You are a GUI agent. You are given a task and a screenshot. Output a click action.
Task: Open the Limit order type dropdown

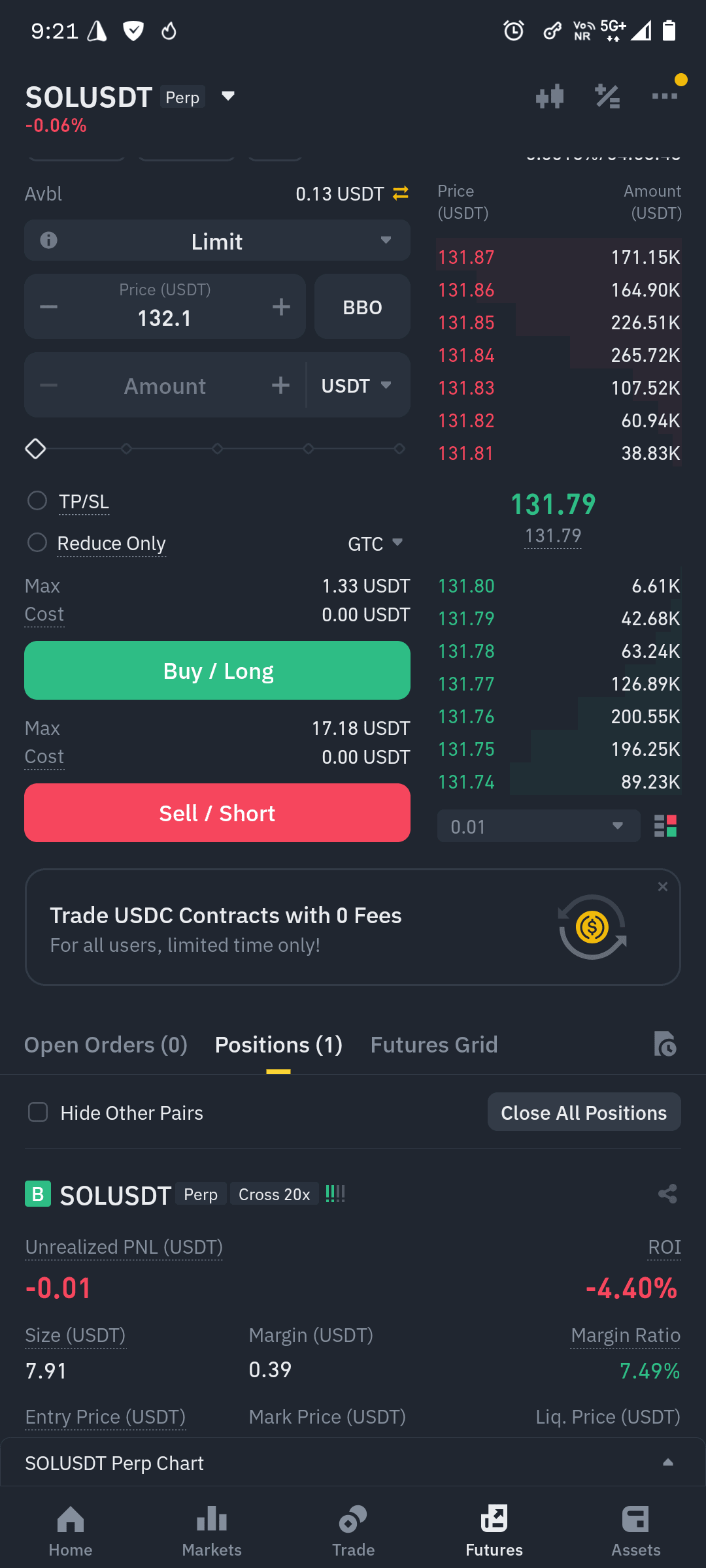(x=217, y=240)
